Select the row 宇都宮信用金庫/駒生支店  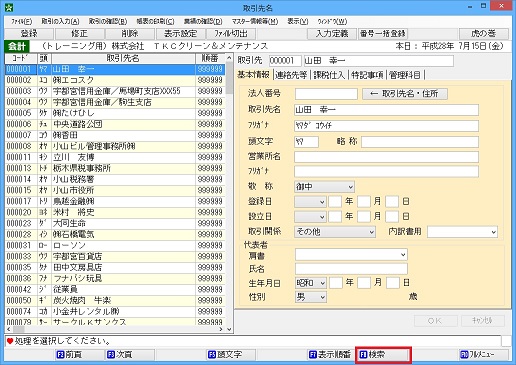[115, 102]
